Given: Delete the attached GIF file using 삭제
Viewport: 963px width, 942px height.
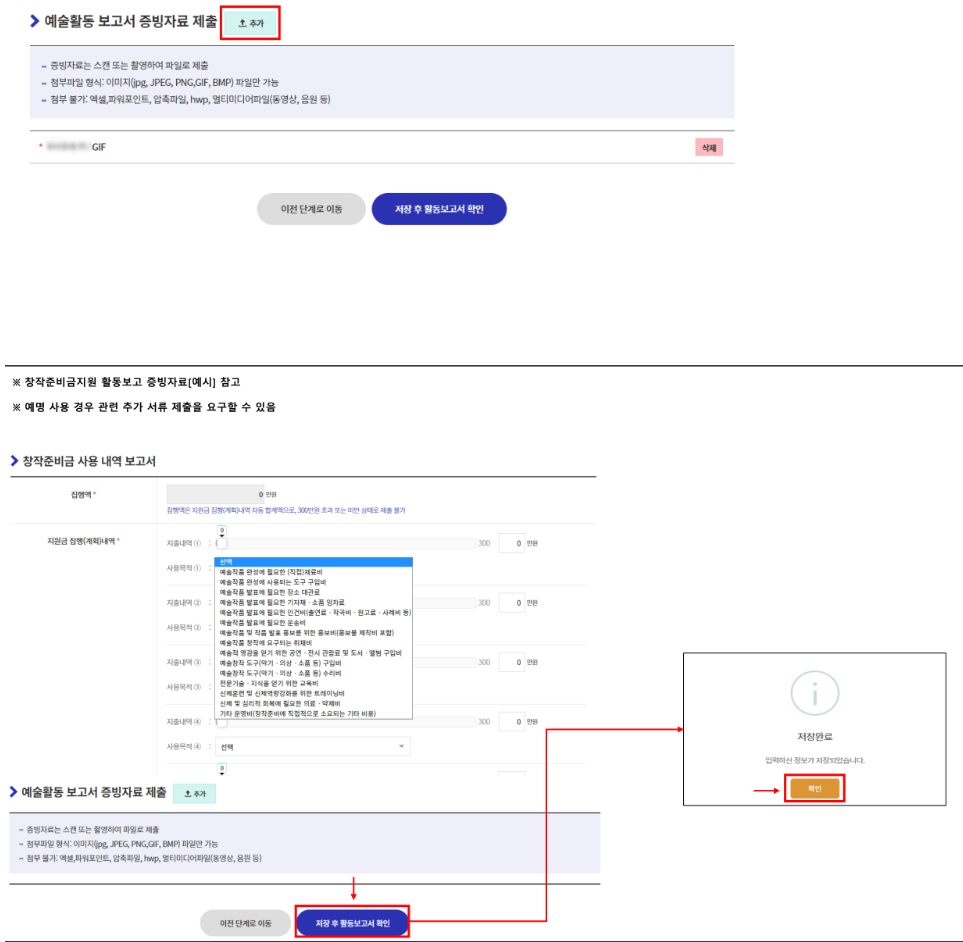Looking at the screenshot, I should (708, 146).
